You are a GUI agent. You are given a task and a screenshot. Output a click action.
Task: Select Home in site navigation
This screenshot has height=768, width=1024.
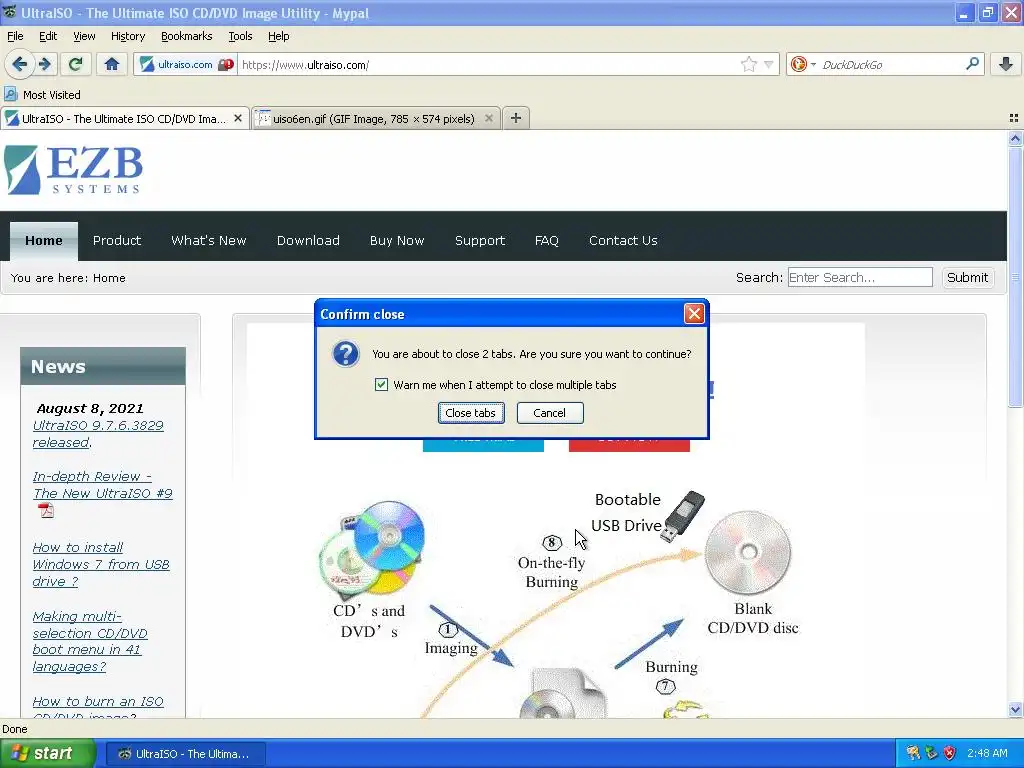[44, 240]
